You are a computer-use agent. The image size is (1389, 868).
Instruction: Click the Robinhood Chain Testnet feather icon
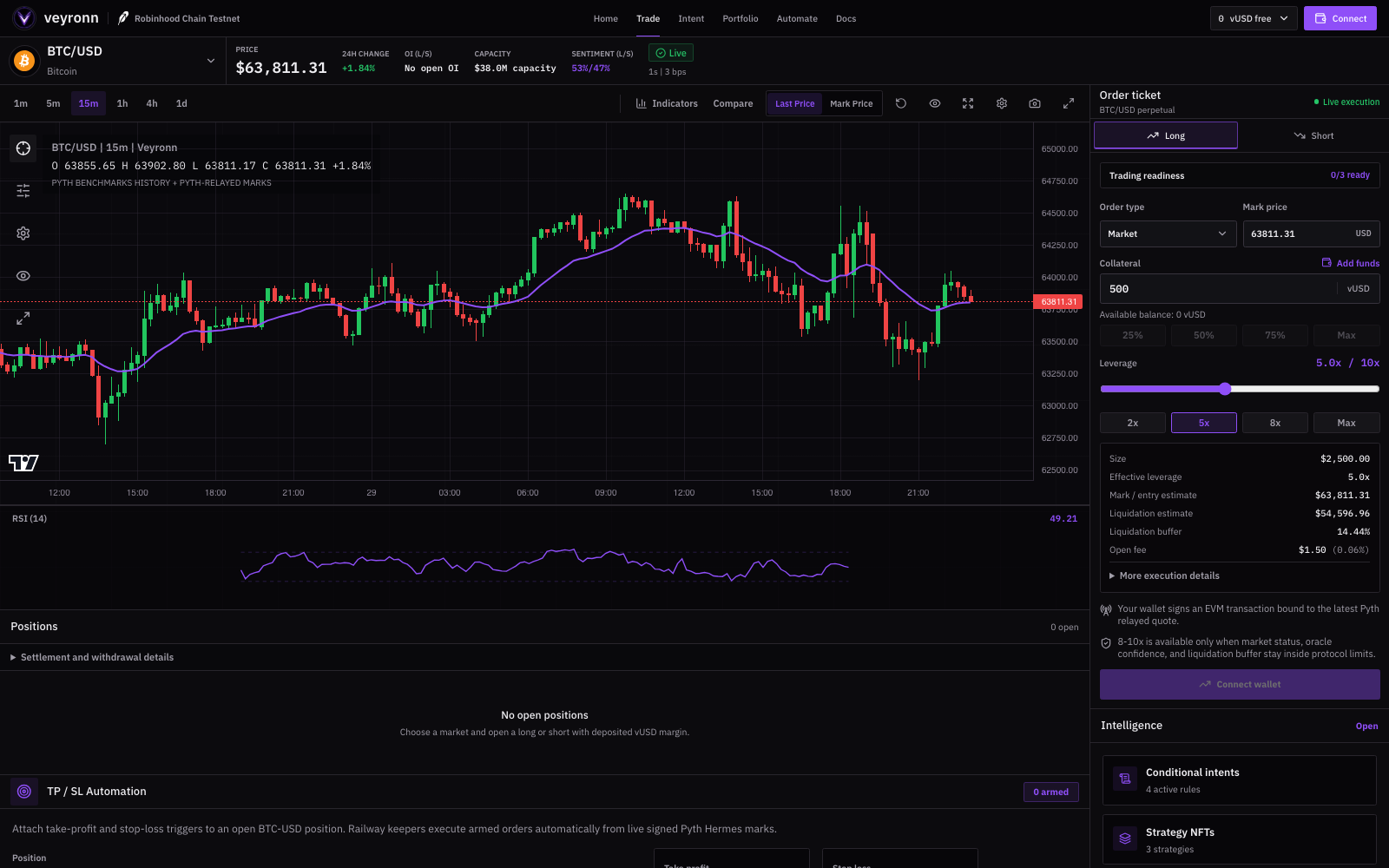coord(123,18)
